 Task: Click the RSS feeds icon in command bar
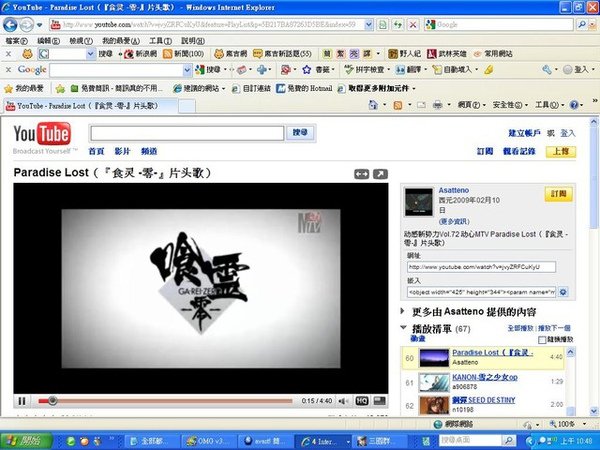point(398,104)
